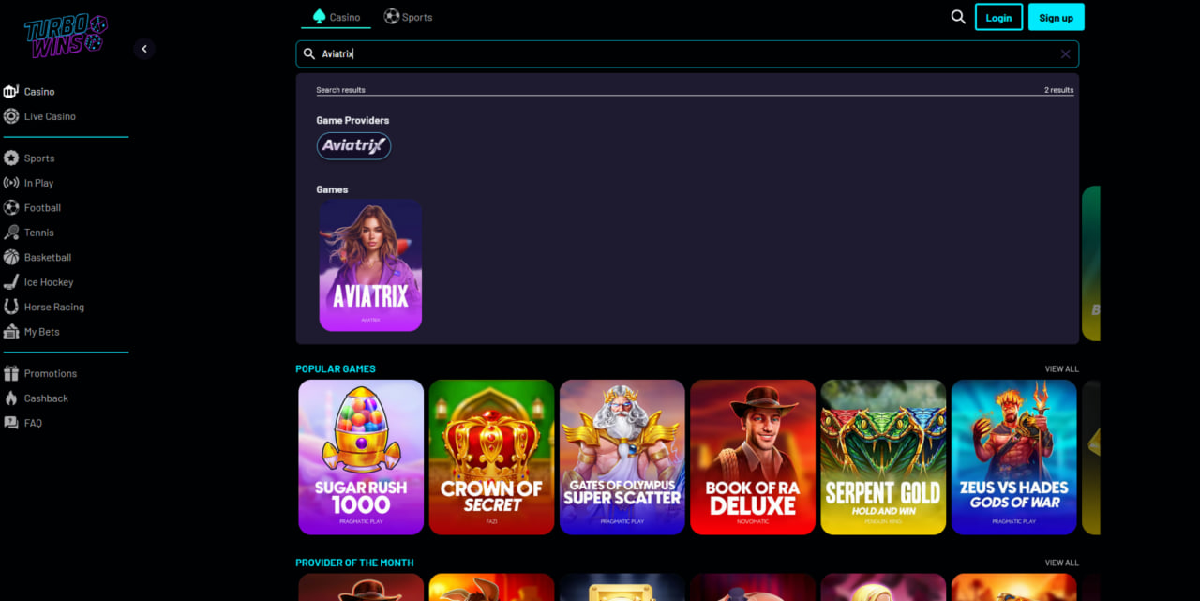Click the Basketball icon
Image resolution: width=1200 pixels, height=601 pixels.
[11, 257]
